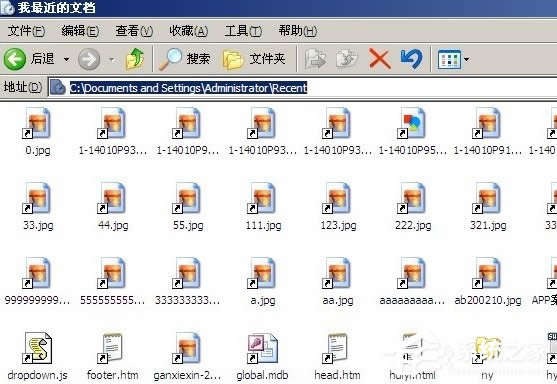557x384 pixels.
Task: Open the 收藏(A) menu
Action: coord(188,31)
